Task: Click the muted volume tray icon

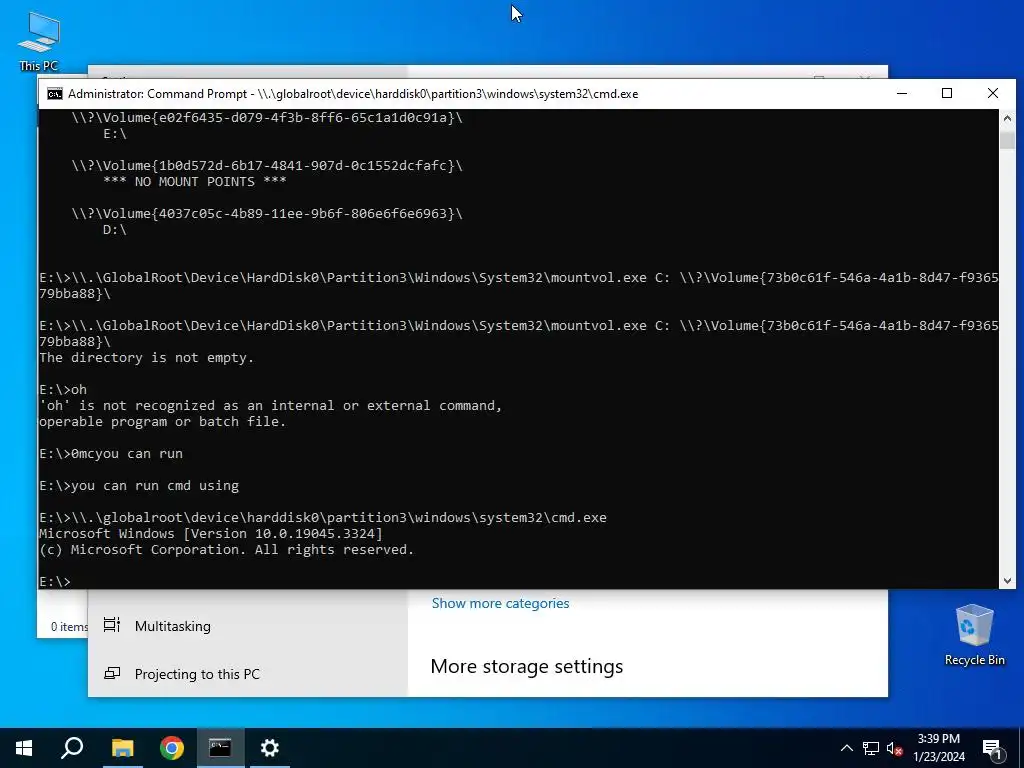Action: pyautogui.click(x=895, y=748)
